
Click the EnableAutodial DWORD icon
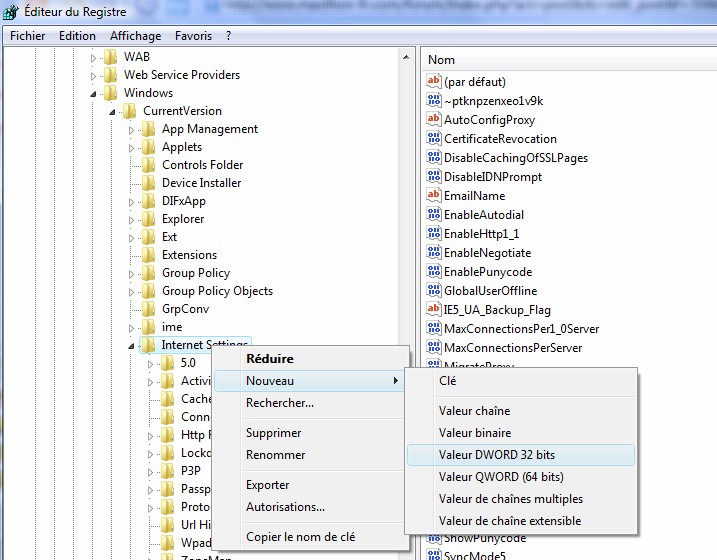pyautogui.click(x=433, y=214)
